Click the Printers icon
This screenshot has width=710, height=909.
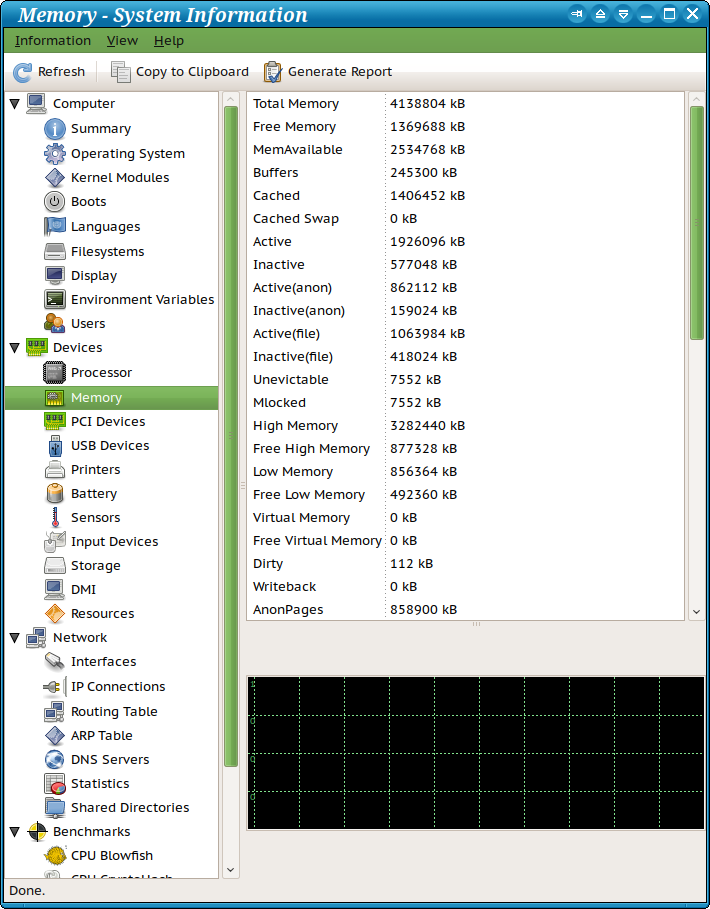point(54,470)
